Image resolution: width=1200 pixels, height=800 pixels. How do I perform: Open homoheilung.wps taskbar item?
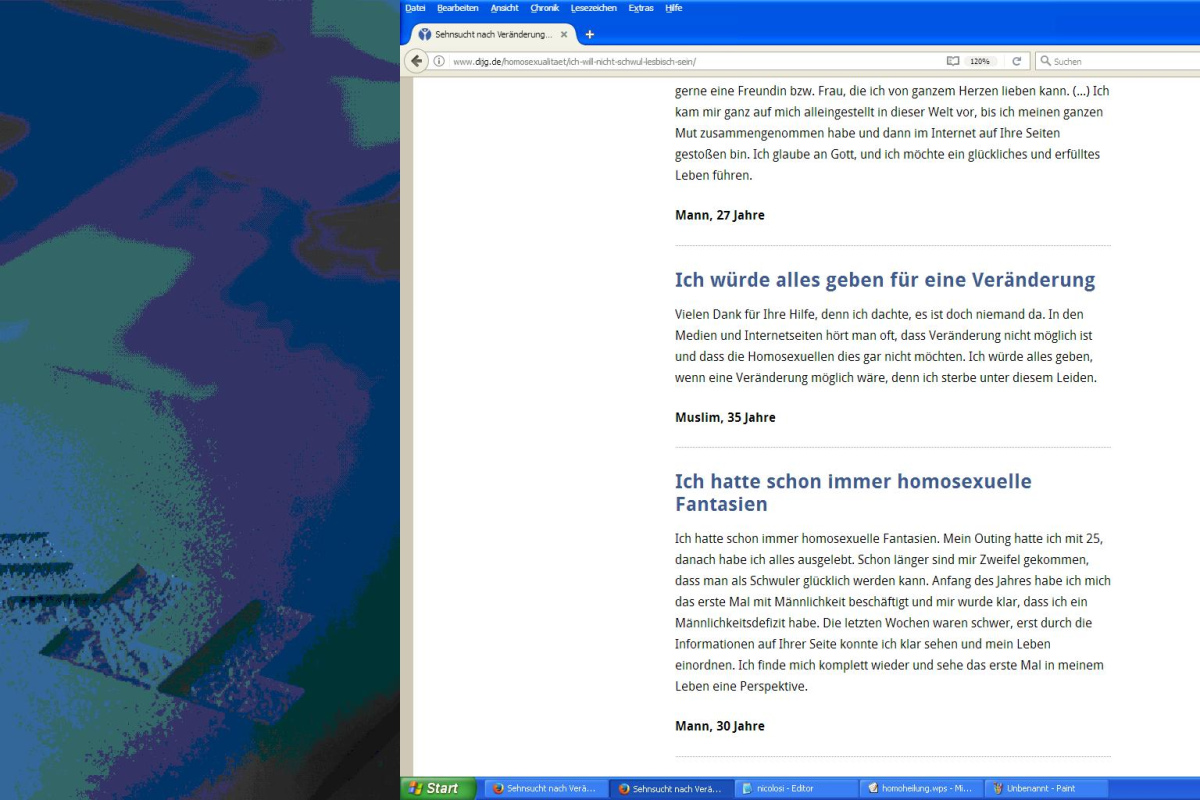tap(921, 788)
